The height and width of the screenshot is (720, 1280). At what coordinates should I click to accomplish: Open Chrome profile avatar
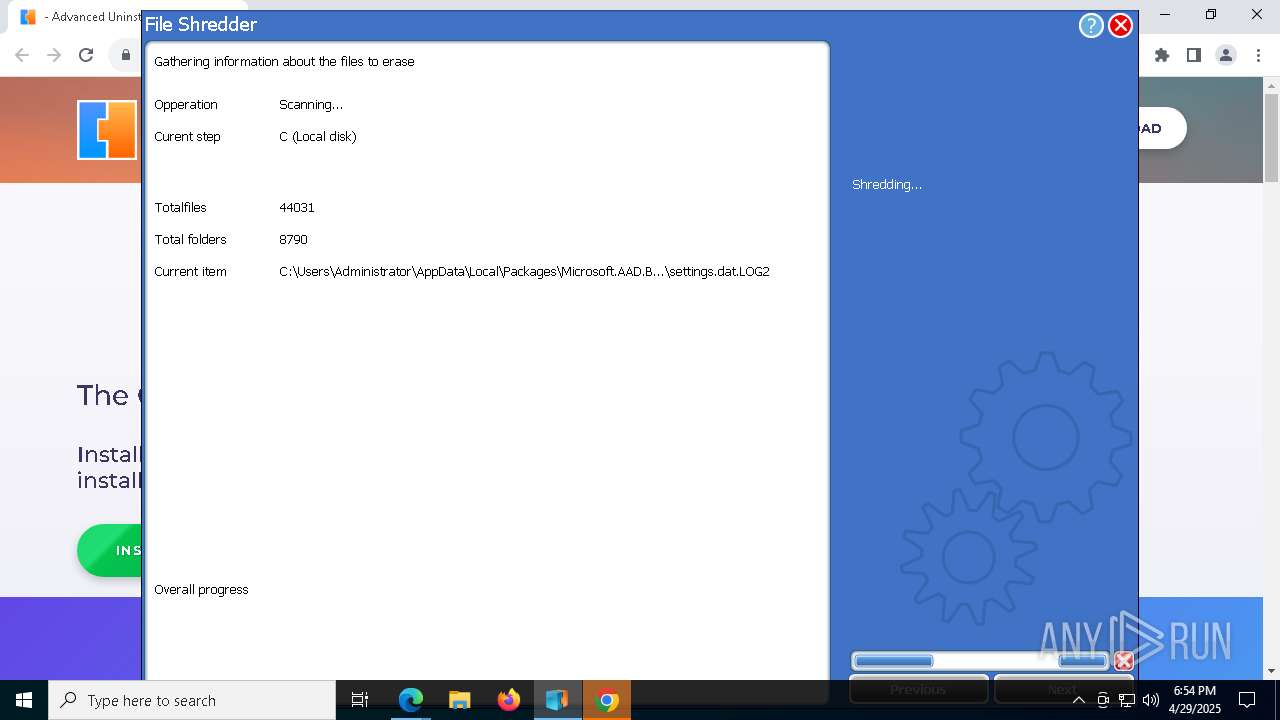(1226, 55)
